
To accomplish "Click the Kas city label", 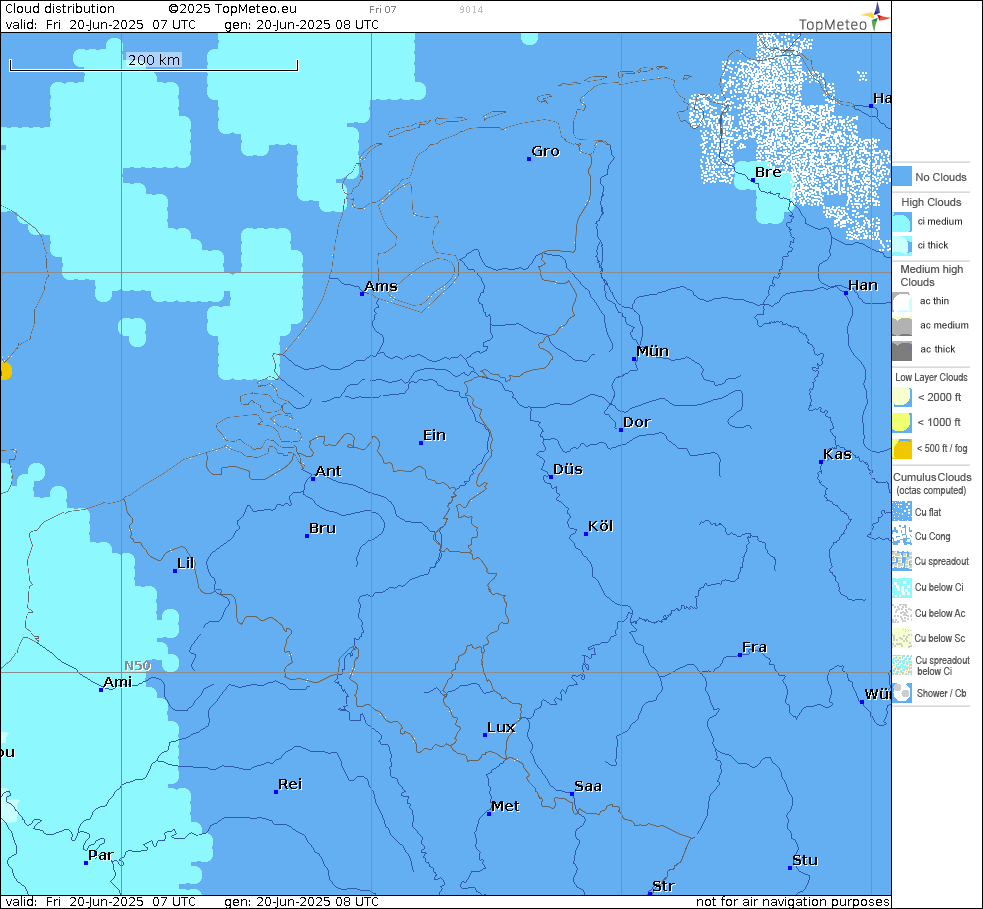I will [x=837, y=454].
